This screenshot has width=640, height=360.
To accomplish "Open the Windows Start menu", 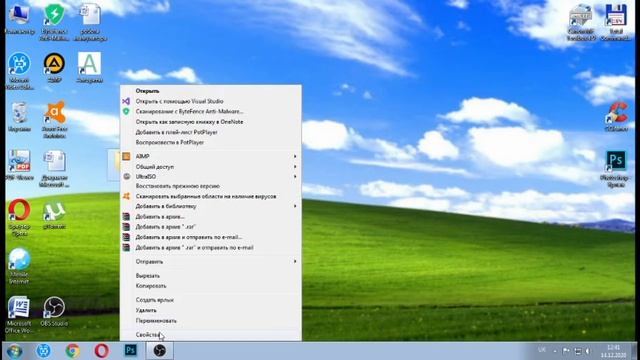I will coord(15,351).
